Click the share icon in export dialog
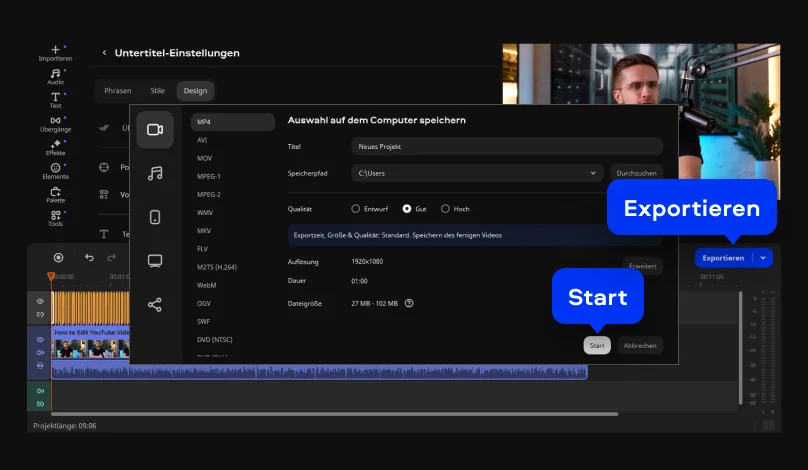Viewport: 808px width, 470px height. [x=155, y=304]
